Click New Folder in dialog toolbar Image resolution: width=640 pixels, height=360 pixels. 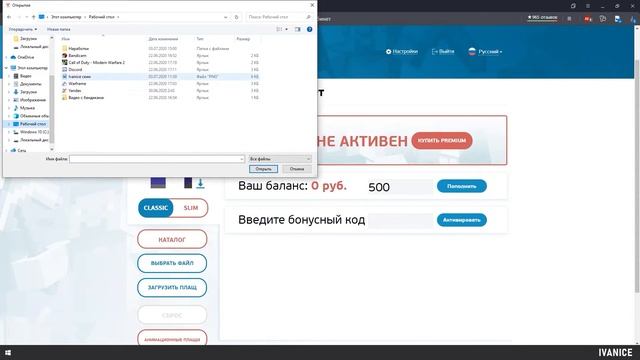[x=58, y=29]
